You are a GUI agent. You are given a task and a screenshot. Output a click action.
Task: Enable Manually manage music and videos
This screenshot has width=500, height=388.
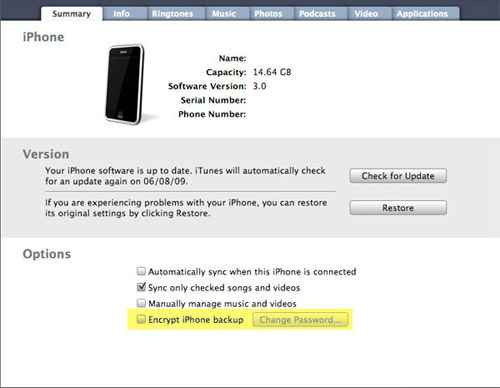tap(141, 303)
